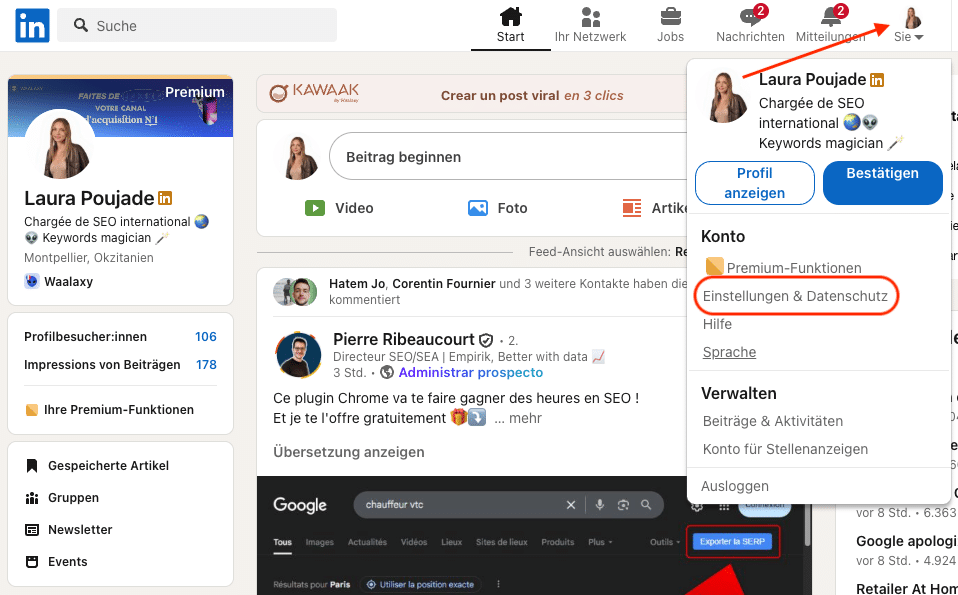This screenshot has height=595, width=958.
Task: Open the Jobs tab
Action: click(670, 25)
